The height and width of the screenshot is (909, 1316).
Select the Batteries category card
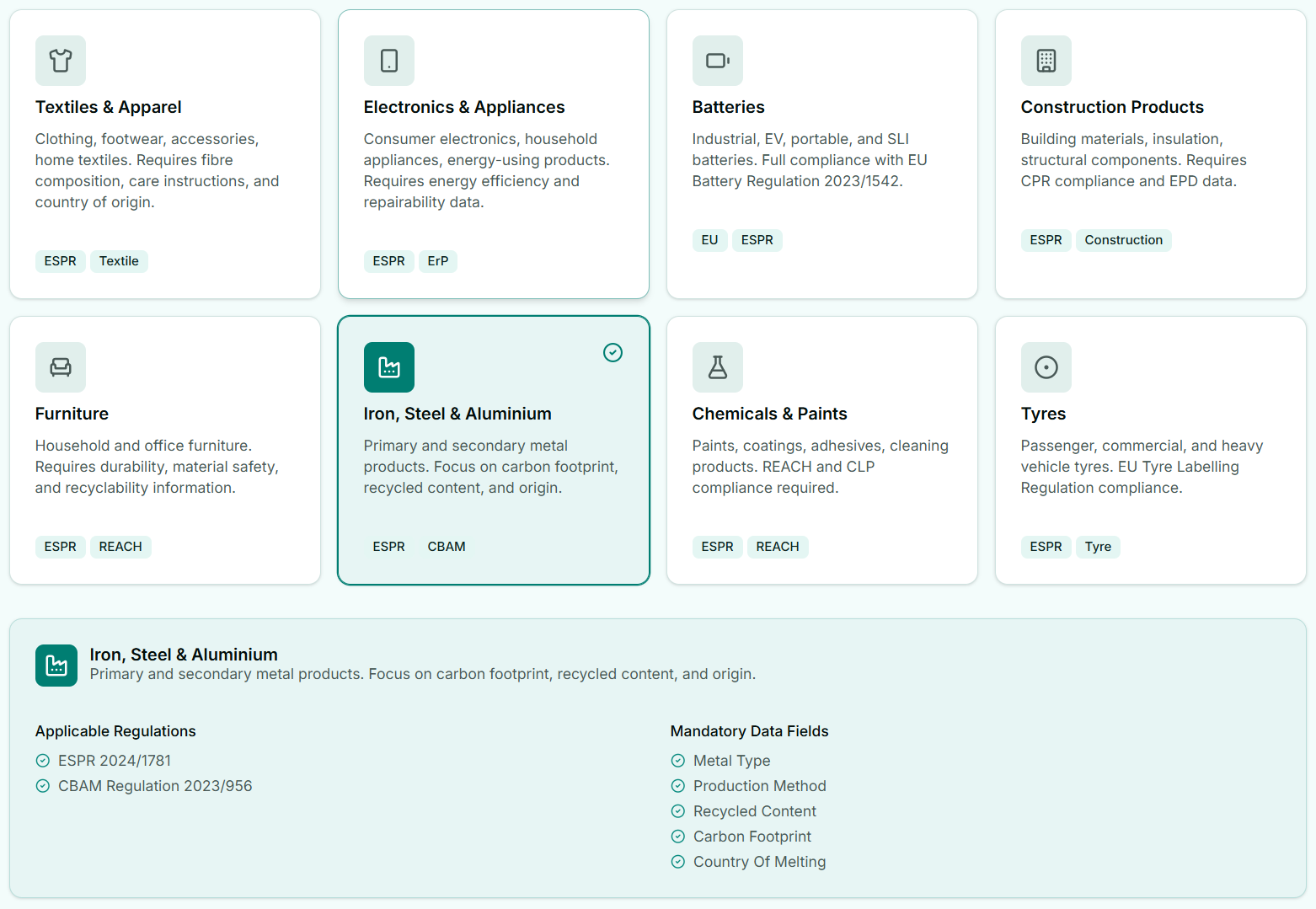coord(821,153)
